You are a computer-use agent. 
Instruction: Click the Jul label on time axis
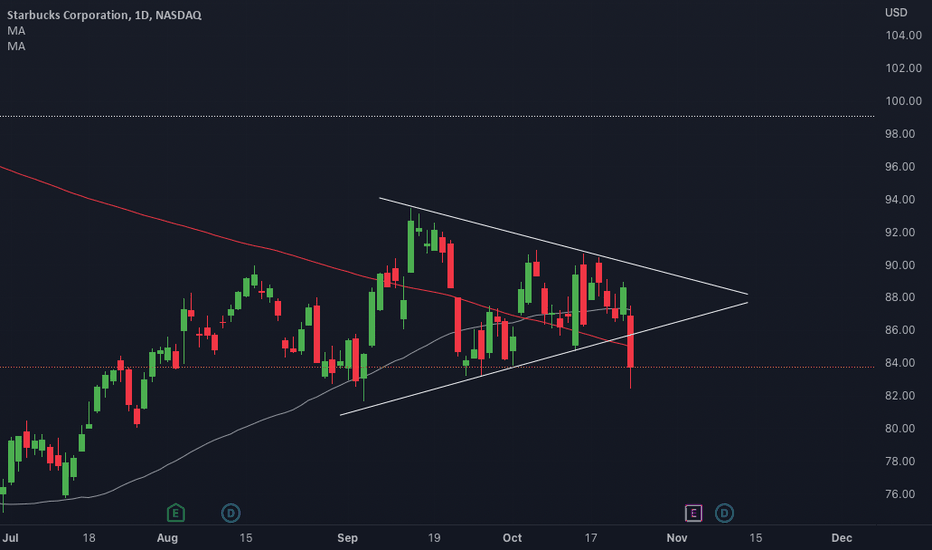(x=10, y=538)
